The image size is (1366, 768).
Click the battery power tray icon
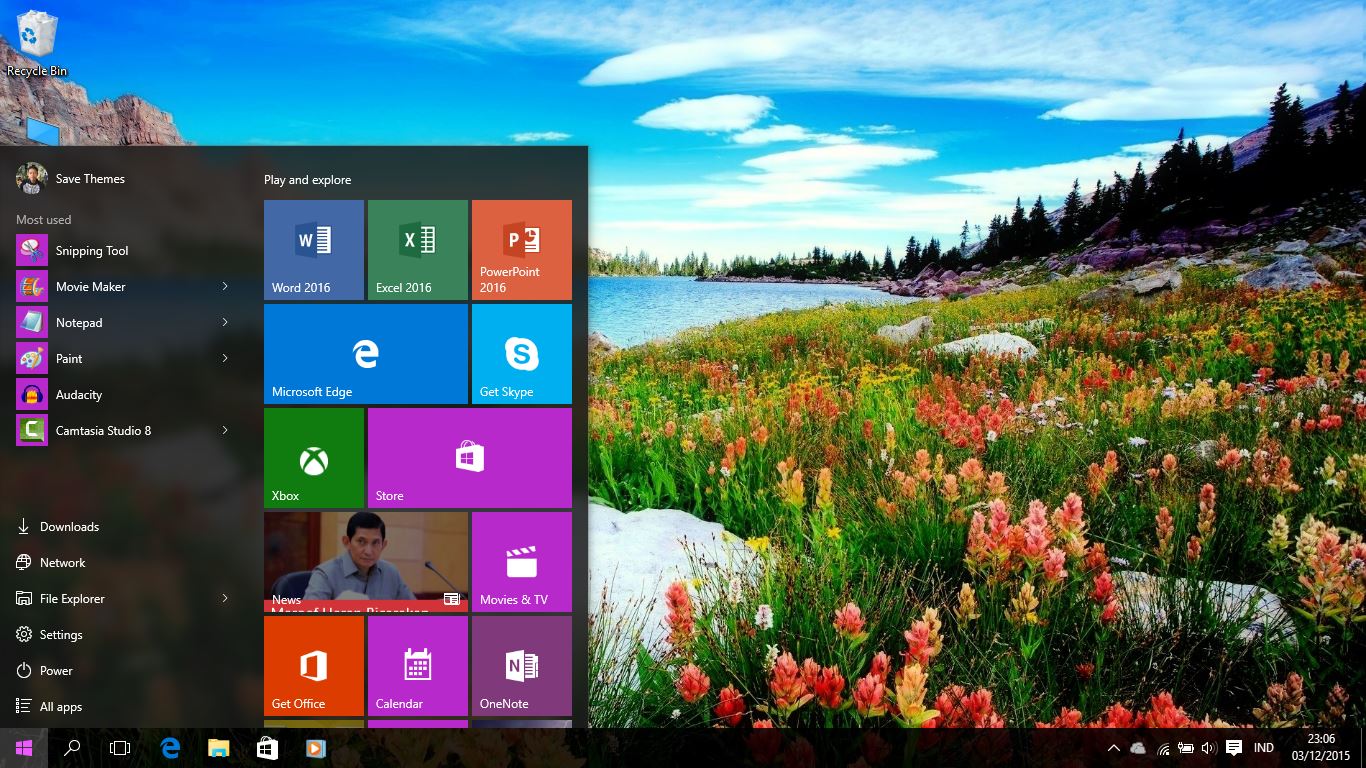click(x=1186, y=748)
